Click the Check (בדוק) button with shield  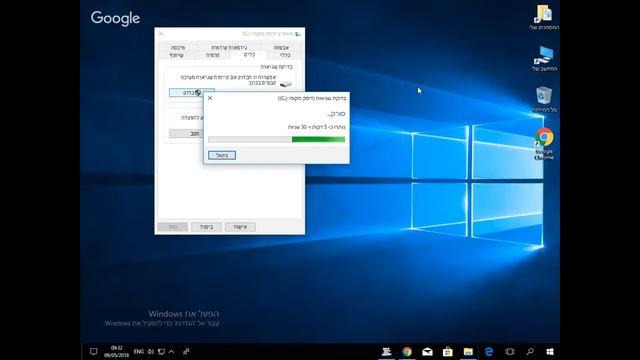tap(191, 93)
